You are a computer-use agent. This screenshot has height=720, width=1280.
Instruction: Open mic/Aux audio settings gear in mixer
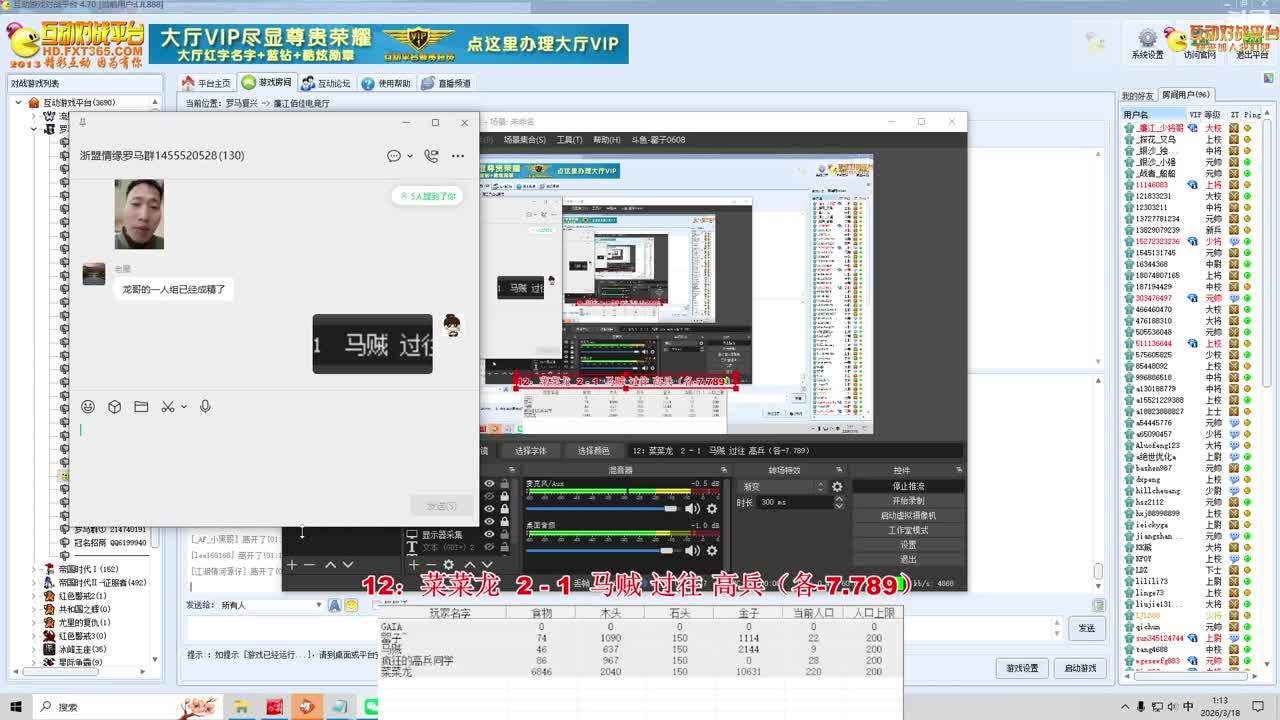coord(712,509)
